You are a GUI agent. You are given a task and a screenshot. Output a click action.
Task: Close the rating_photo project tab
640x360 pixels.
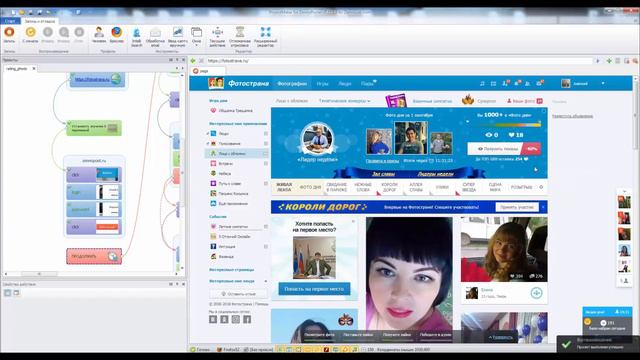point(34,69)
